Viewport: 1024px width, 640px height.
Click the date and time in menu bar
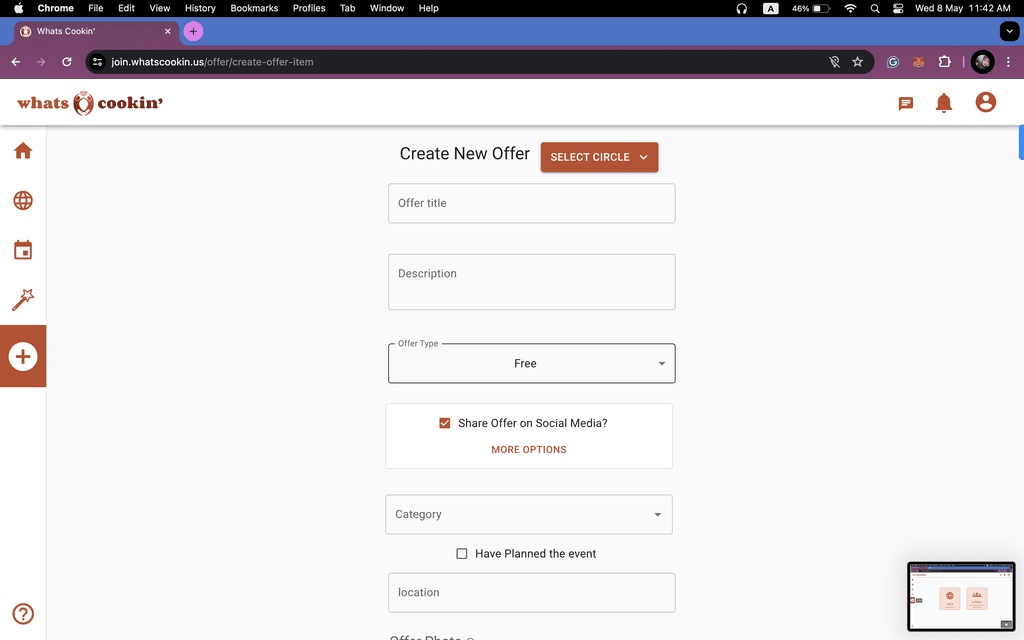[x=963, y=8]
